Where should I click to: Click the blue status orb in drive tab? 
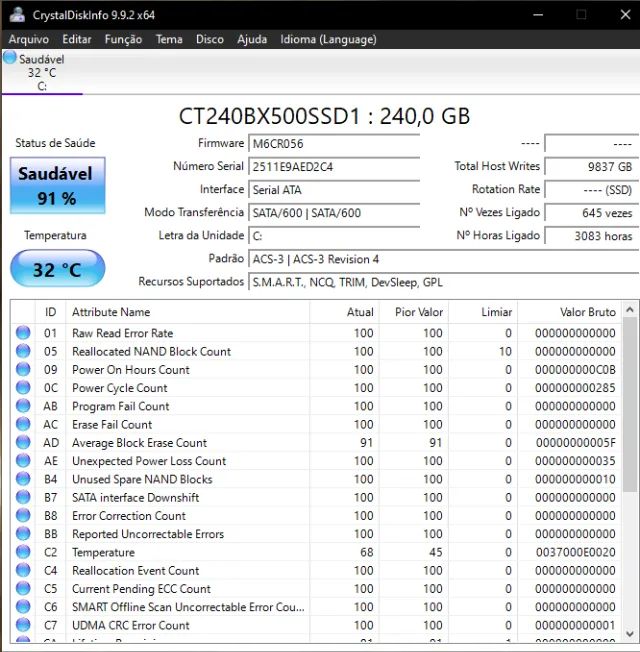tap(10, 58)
